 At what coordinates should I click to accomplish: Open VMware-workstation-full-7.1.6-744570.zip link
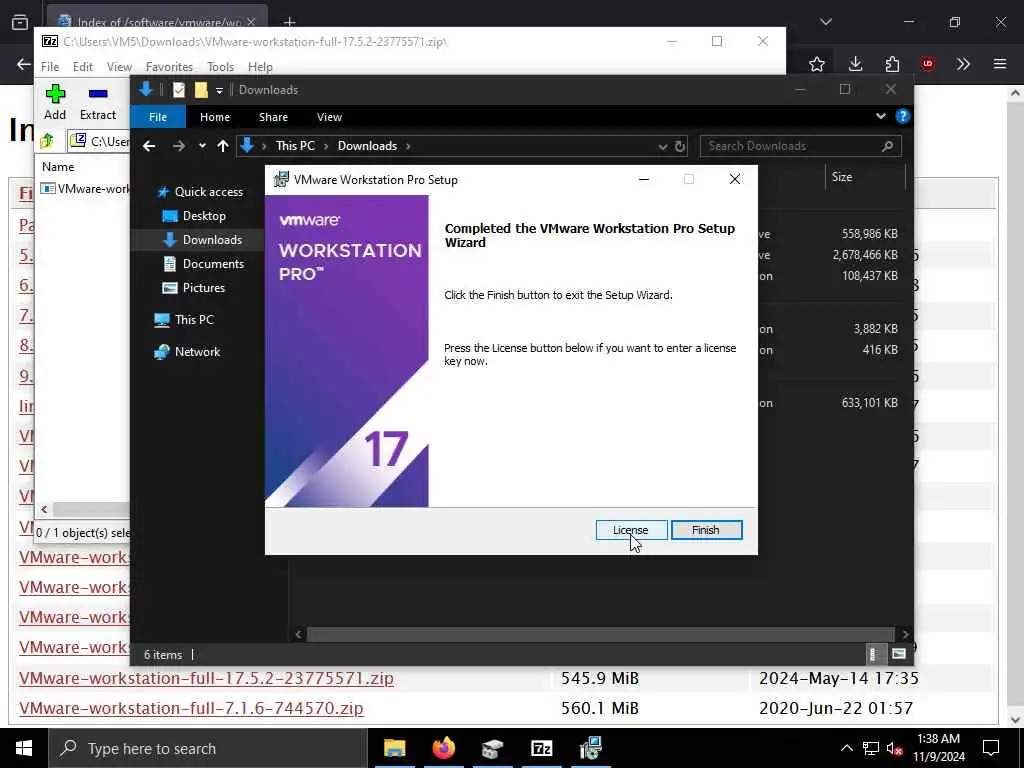pos(191,708)
